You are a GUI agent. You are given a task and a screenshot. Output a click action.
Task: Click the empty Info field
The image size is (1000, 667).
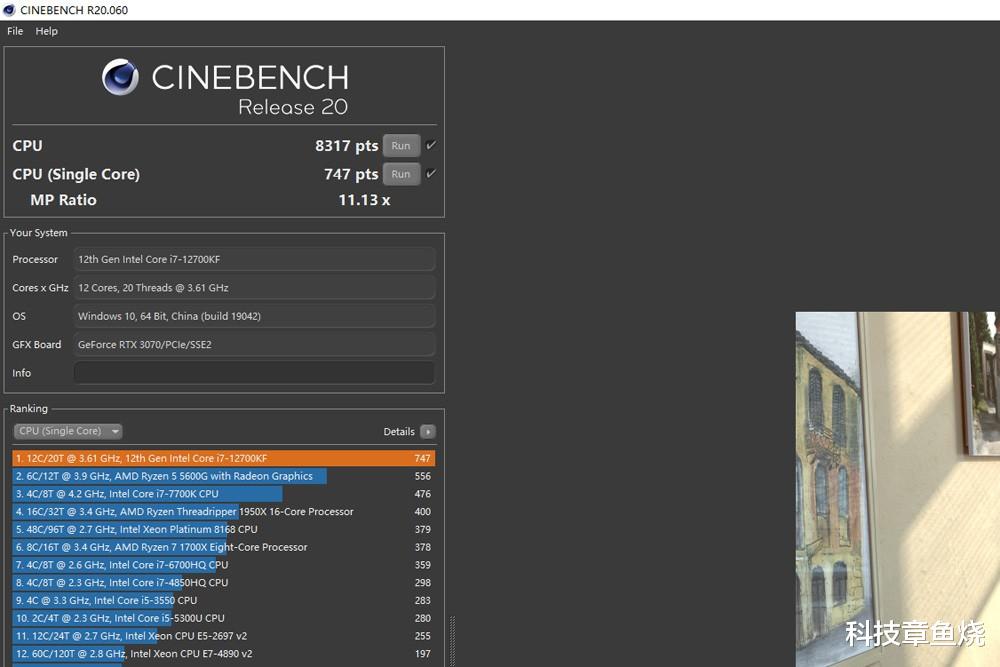(254, 373)
